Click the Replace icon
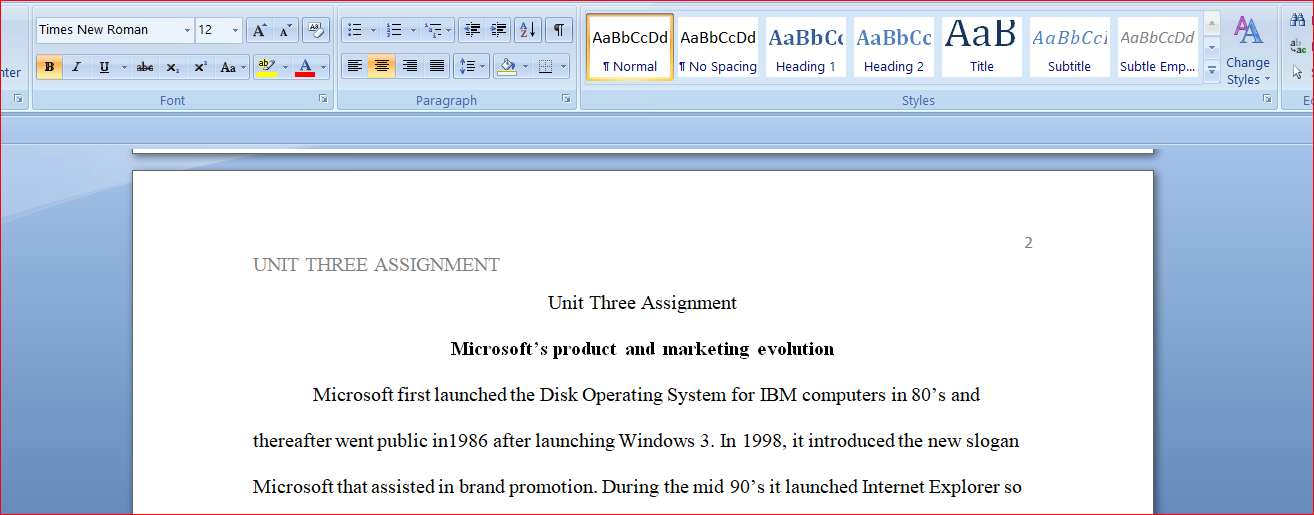This screenshot has width=1314, height=515. click(x=1300, y=47)
